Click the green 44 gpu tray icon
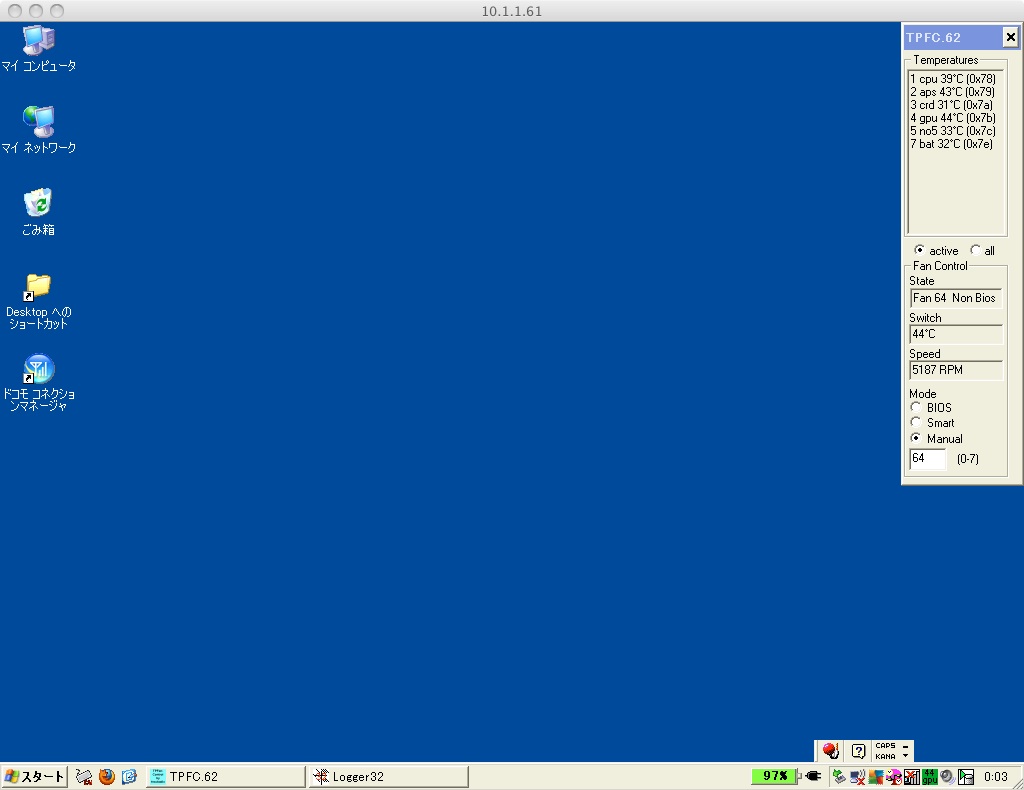1024x790 pixels. tap(929, 776)
